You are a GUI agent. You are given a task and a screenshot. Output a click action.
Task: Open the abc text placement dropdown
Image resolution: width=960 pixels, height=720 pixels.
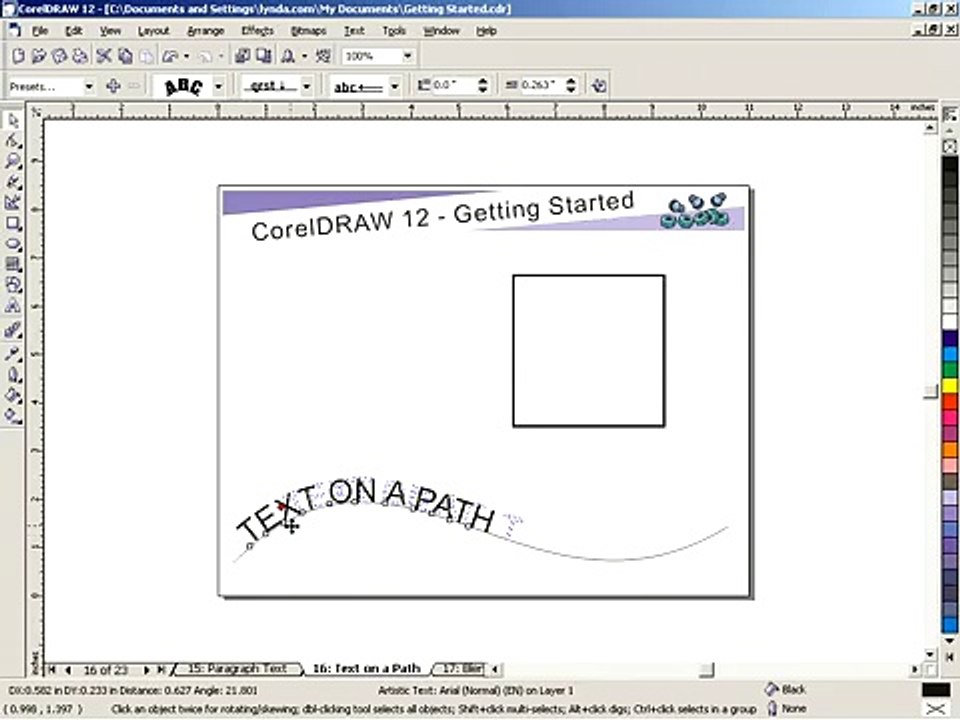[395, 86]
